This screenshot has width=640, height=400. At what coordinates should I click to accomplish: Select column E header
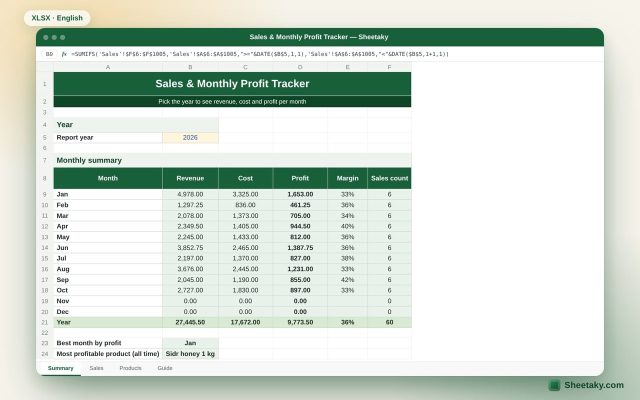coord(347,67)
